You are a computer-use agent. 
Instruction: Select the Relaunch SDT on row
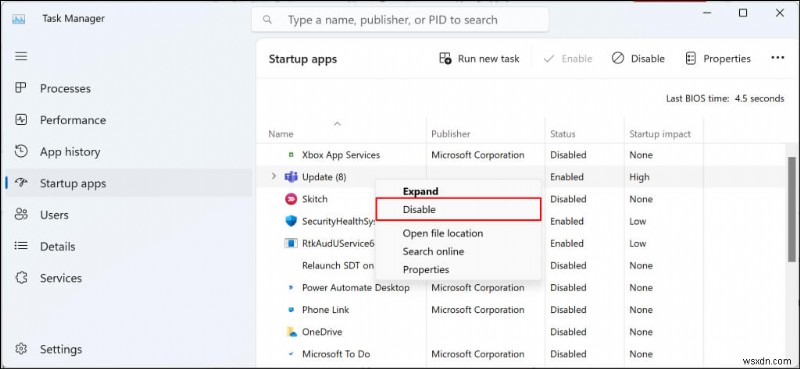click(338, 265)
